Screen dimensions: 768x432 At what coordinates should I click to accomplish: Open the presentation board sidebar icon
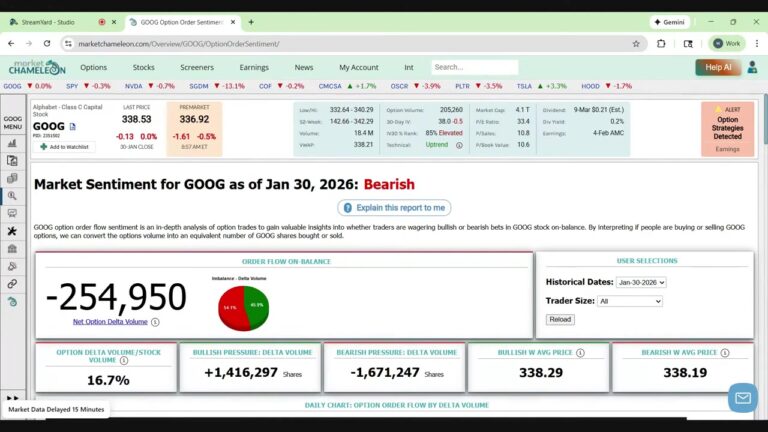[12, 214]
